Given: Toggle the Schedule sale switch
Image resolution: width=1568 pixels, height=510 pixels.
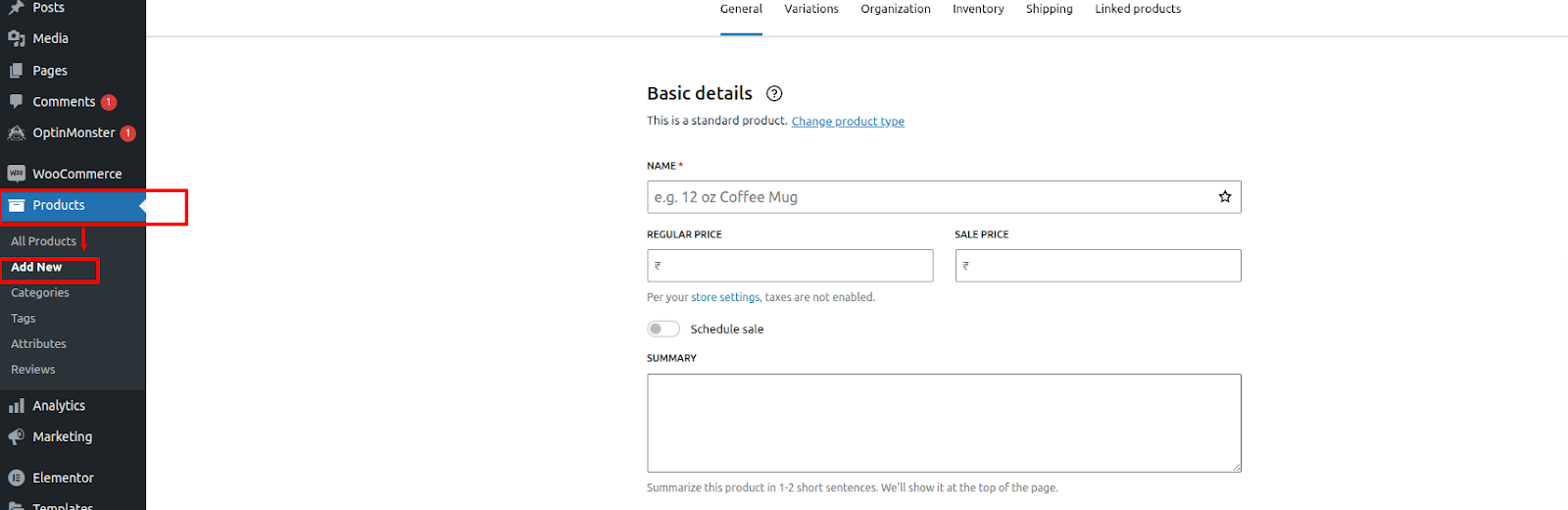Looking at the screenshot, I should pos(663,329).
